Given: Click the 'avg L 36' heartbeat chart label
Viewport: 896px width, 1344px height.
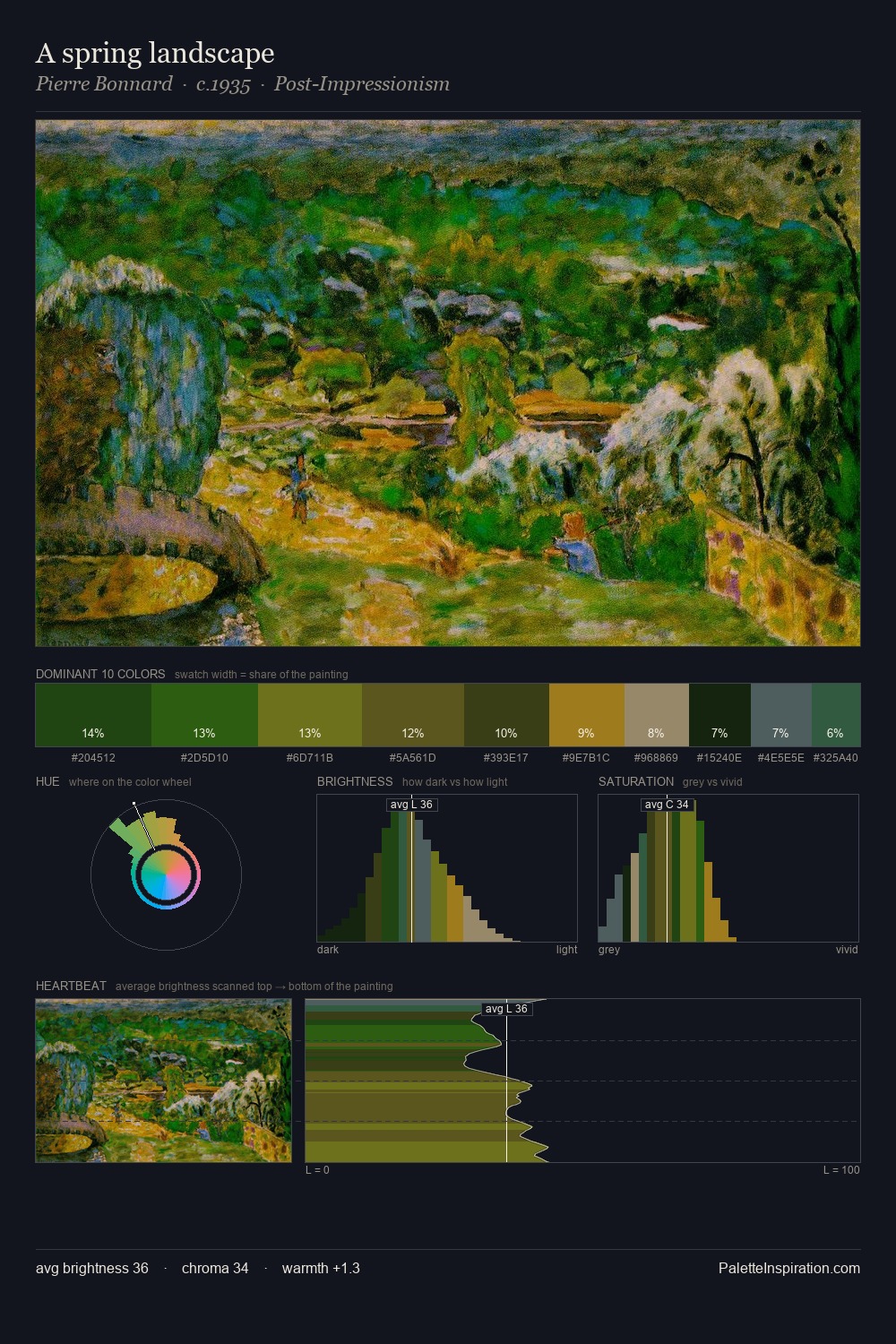Looking at the screenshot, I should [x=506, y=1009].
